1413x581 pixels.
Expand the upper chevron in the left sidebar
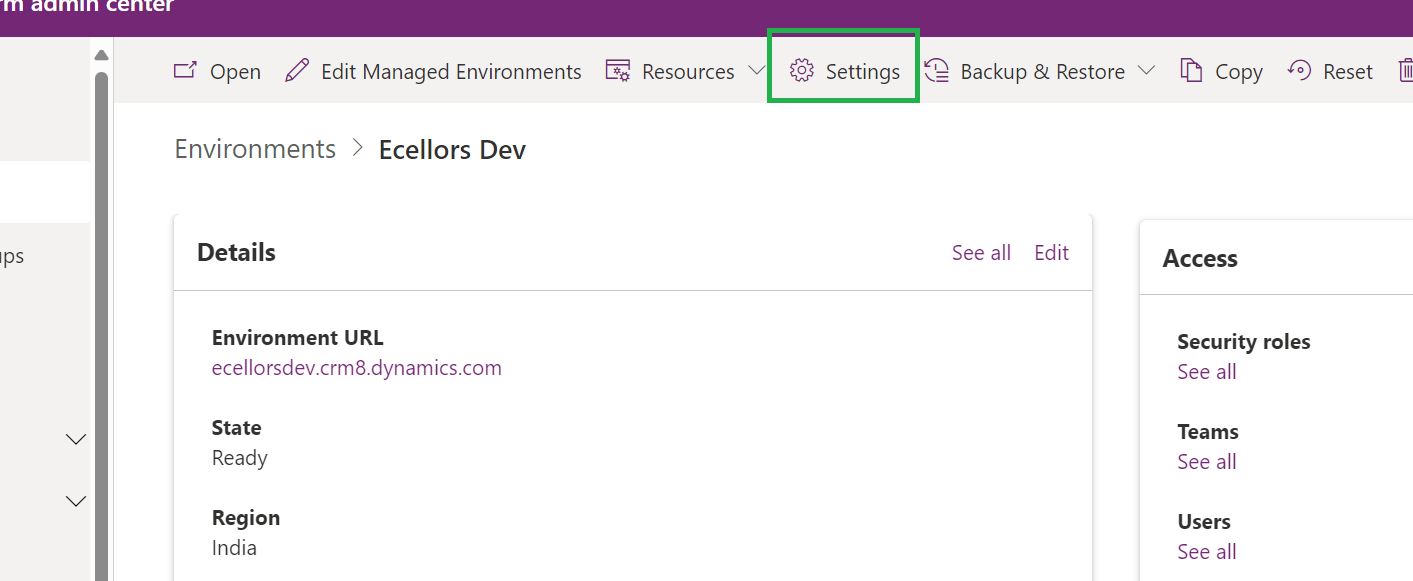pyautogui.click(x=76, y=439)
